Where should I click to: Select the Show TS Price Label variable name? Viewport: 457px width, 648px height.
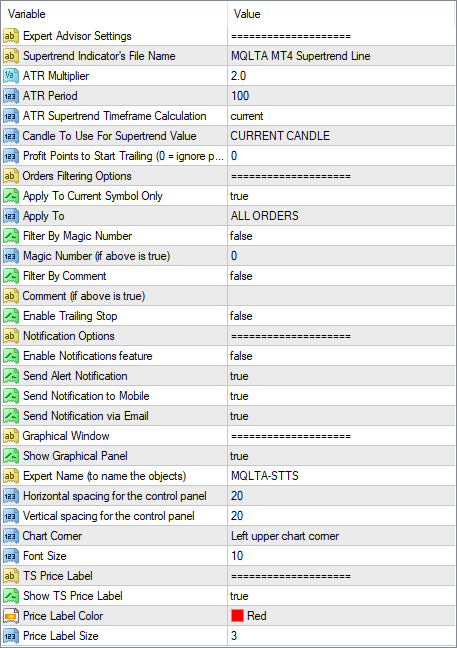tap(73, 596)
